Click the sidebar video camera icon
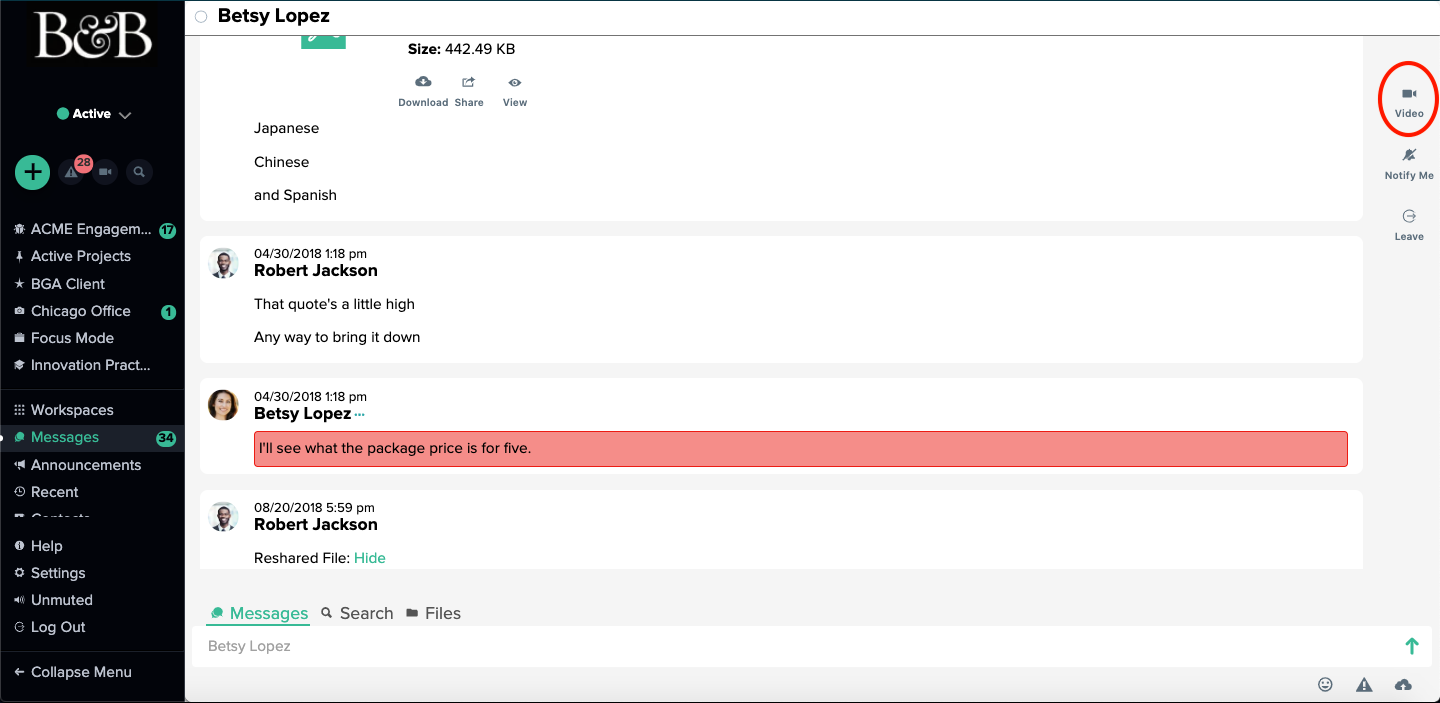Image resolution: width=1440 pixels, height=703 pixels. click(x=105, y=172)
